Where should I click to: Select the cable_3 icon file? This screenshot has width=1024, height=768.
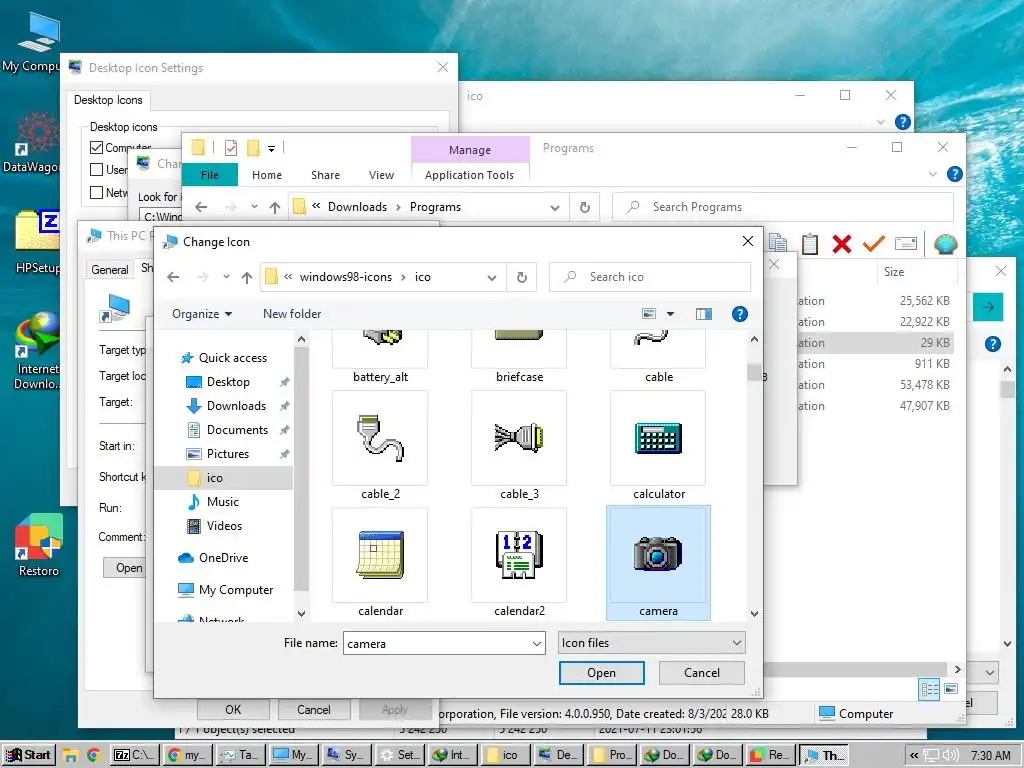519,446
